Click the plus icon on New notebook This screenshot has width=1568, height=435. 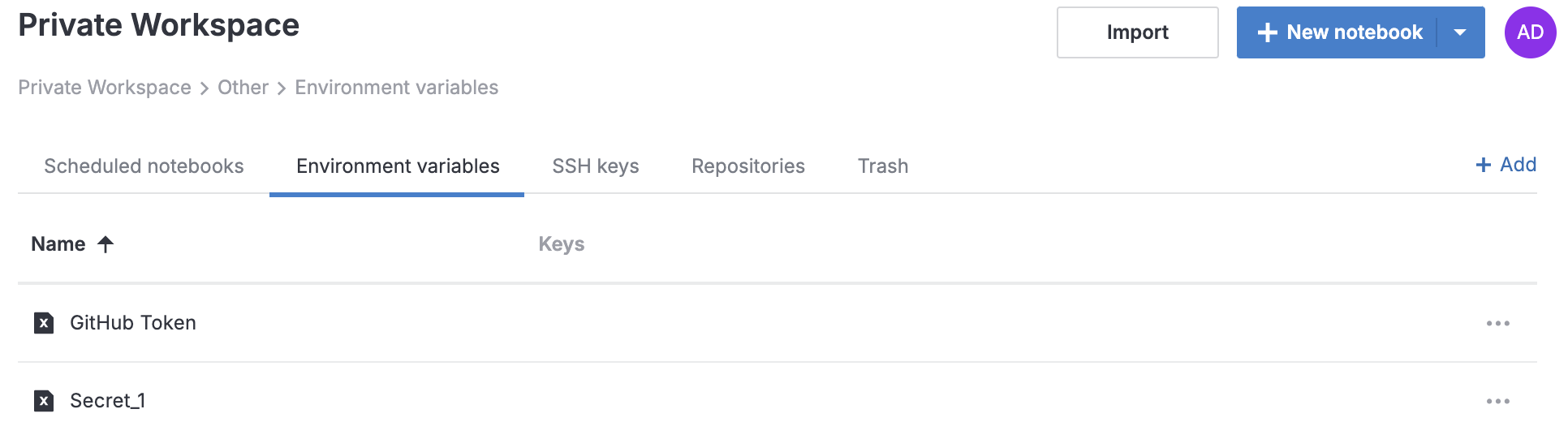tap(1267, 32)
